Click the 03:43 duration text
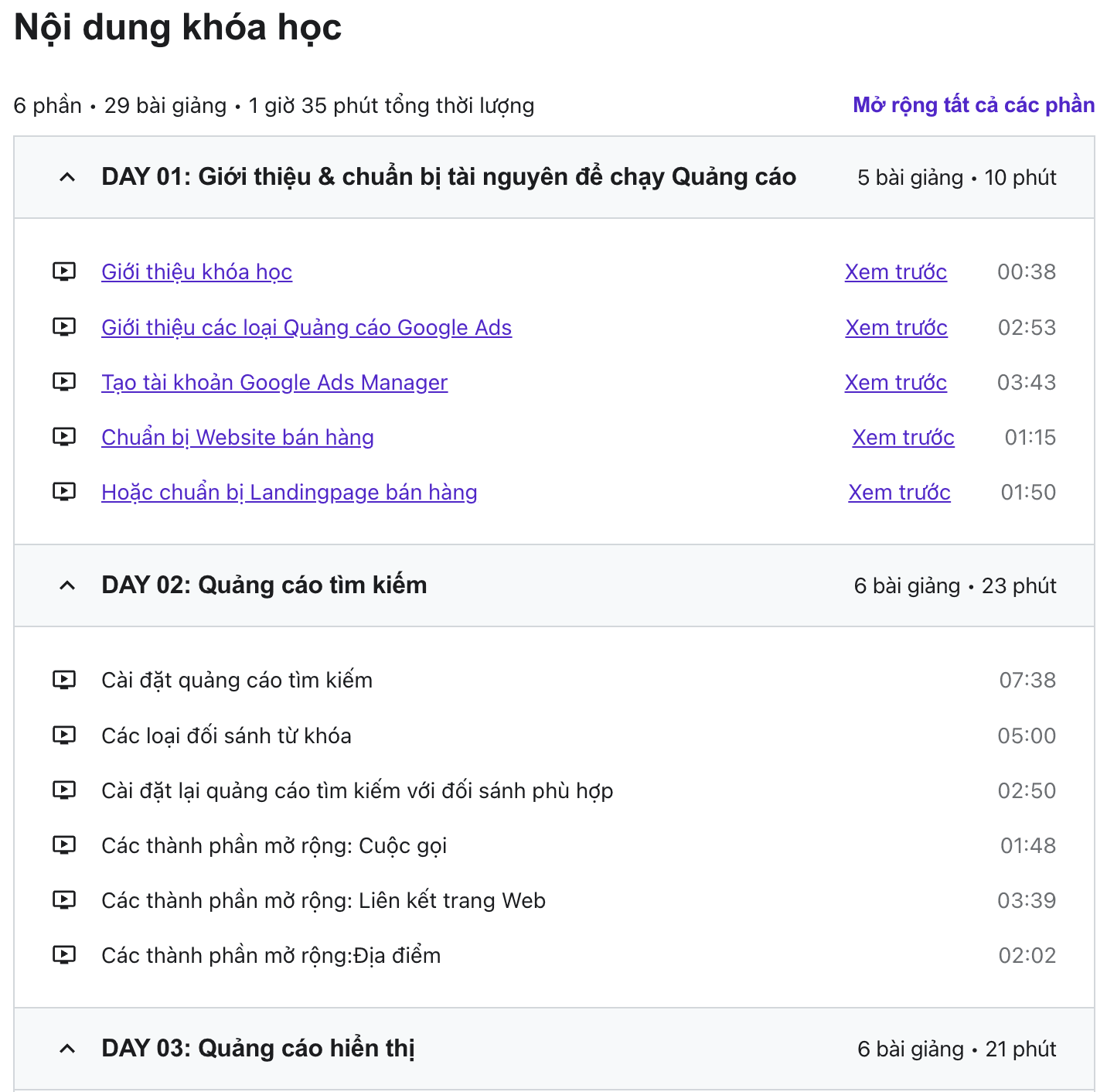Screen dimensions: 1107x1092 tap(1027, 383)
